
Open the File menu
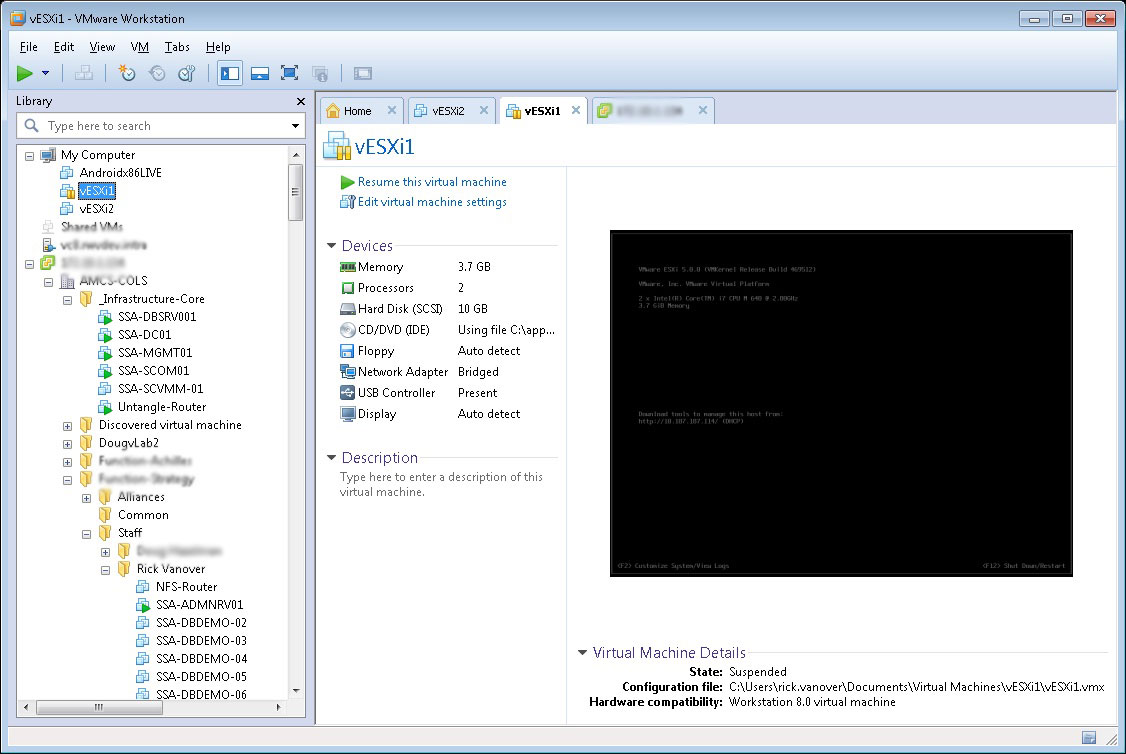(29, 47)
